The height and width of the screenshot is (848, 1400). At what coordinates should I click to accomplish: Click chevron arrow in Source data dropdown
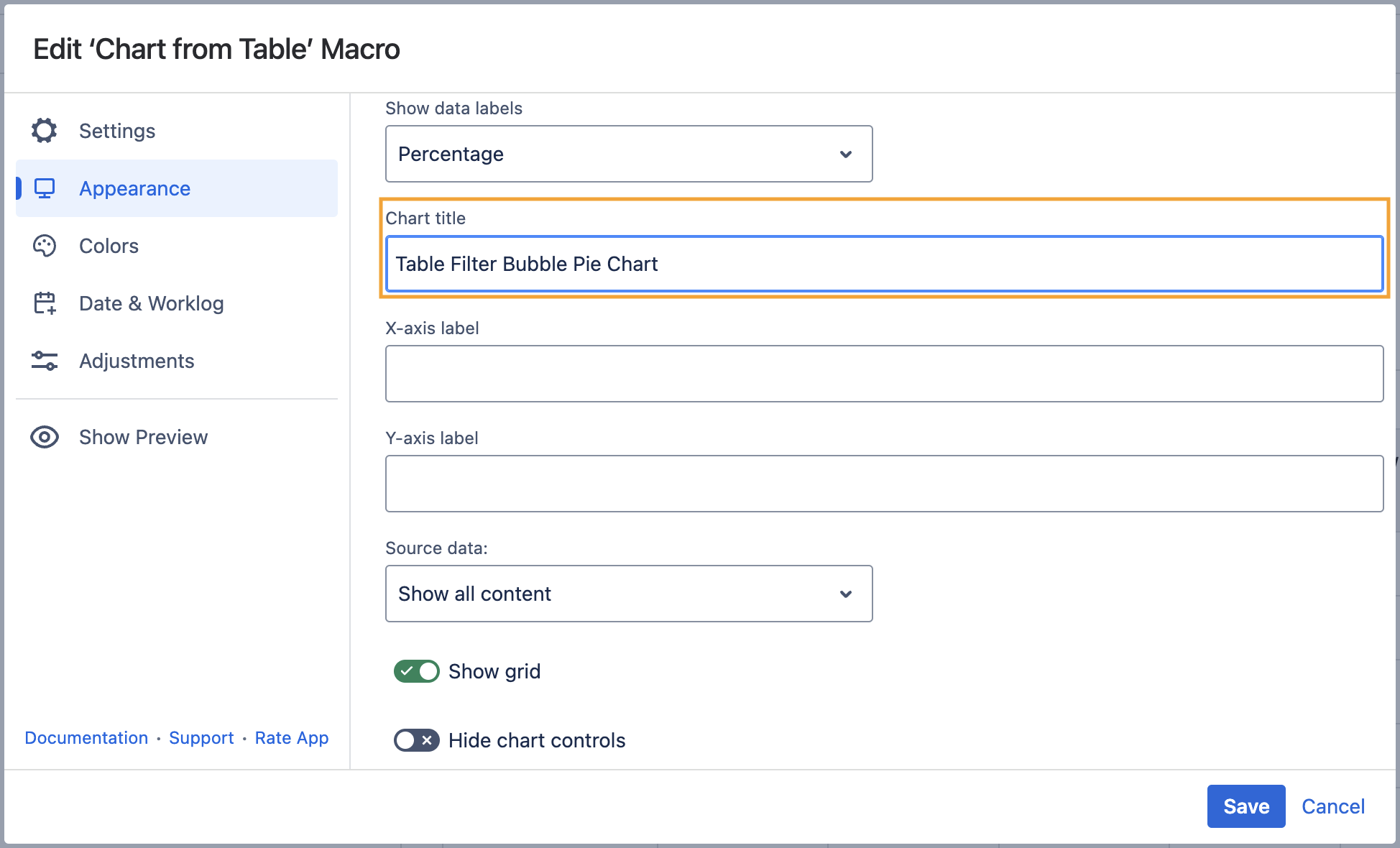(846, 594)
